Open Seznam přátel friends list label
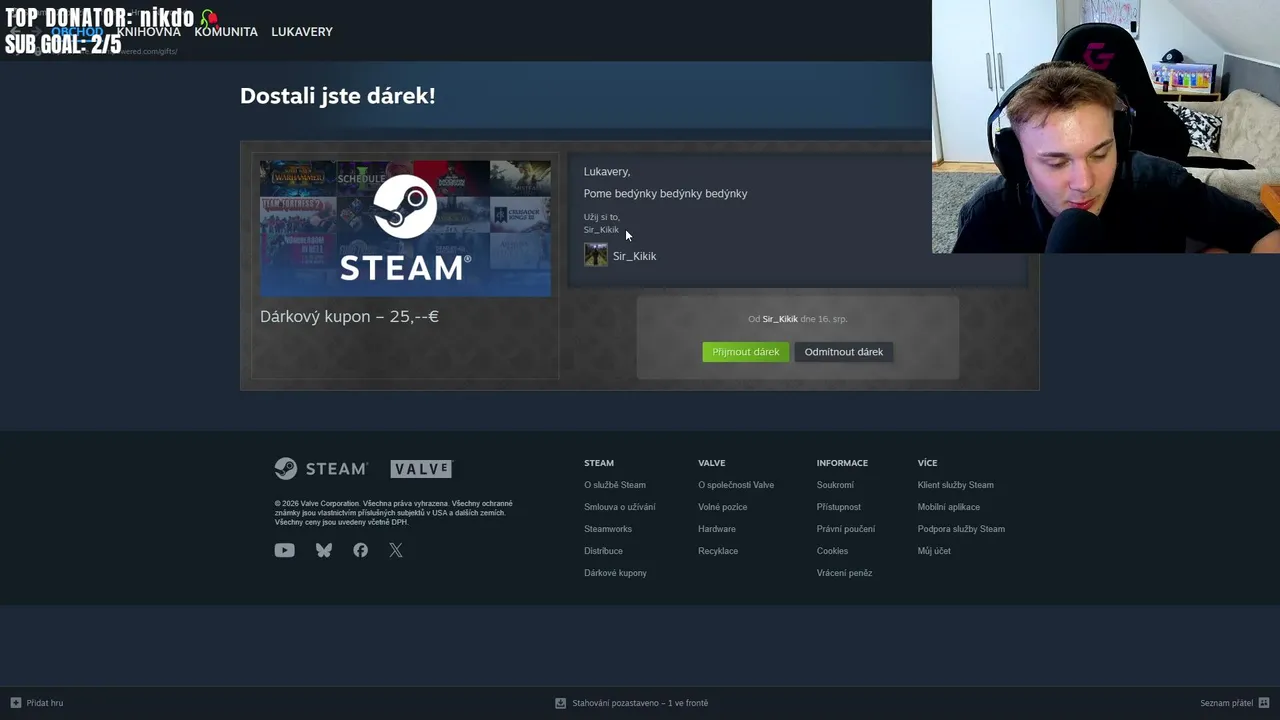The width and height of the screenshot is (1280, 720). (x=1226, y=703)
